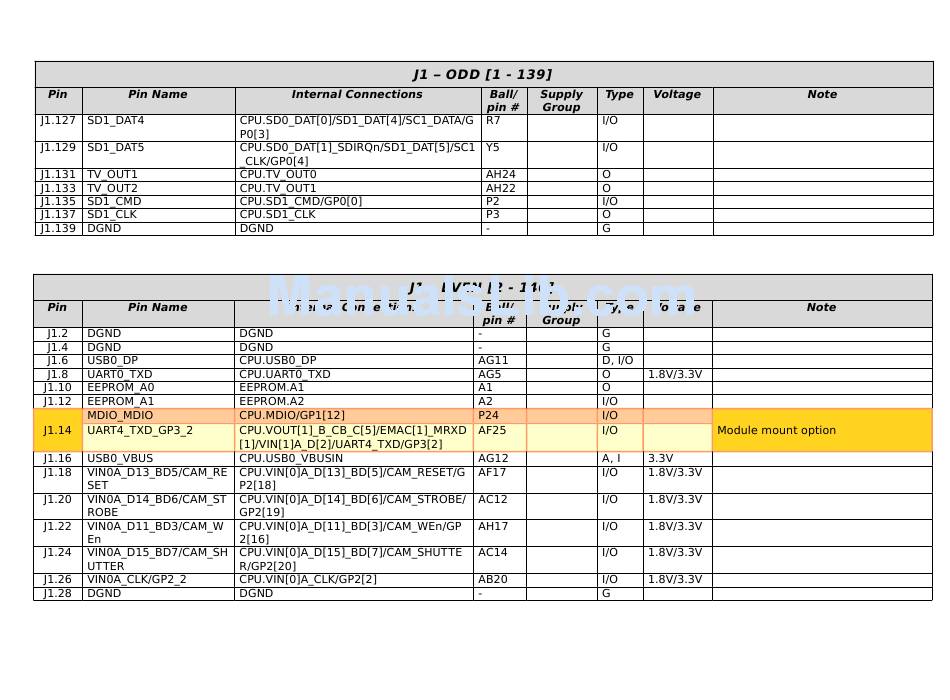Image resolution: width=950 pixels, height=700 pixels.
Task: Click internal connection "CPU.UART0_TXD"
Action: click(285, 375)
